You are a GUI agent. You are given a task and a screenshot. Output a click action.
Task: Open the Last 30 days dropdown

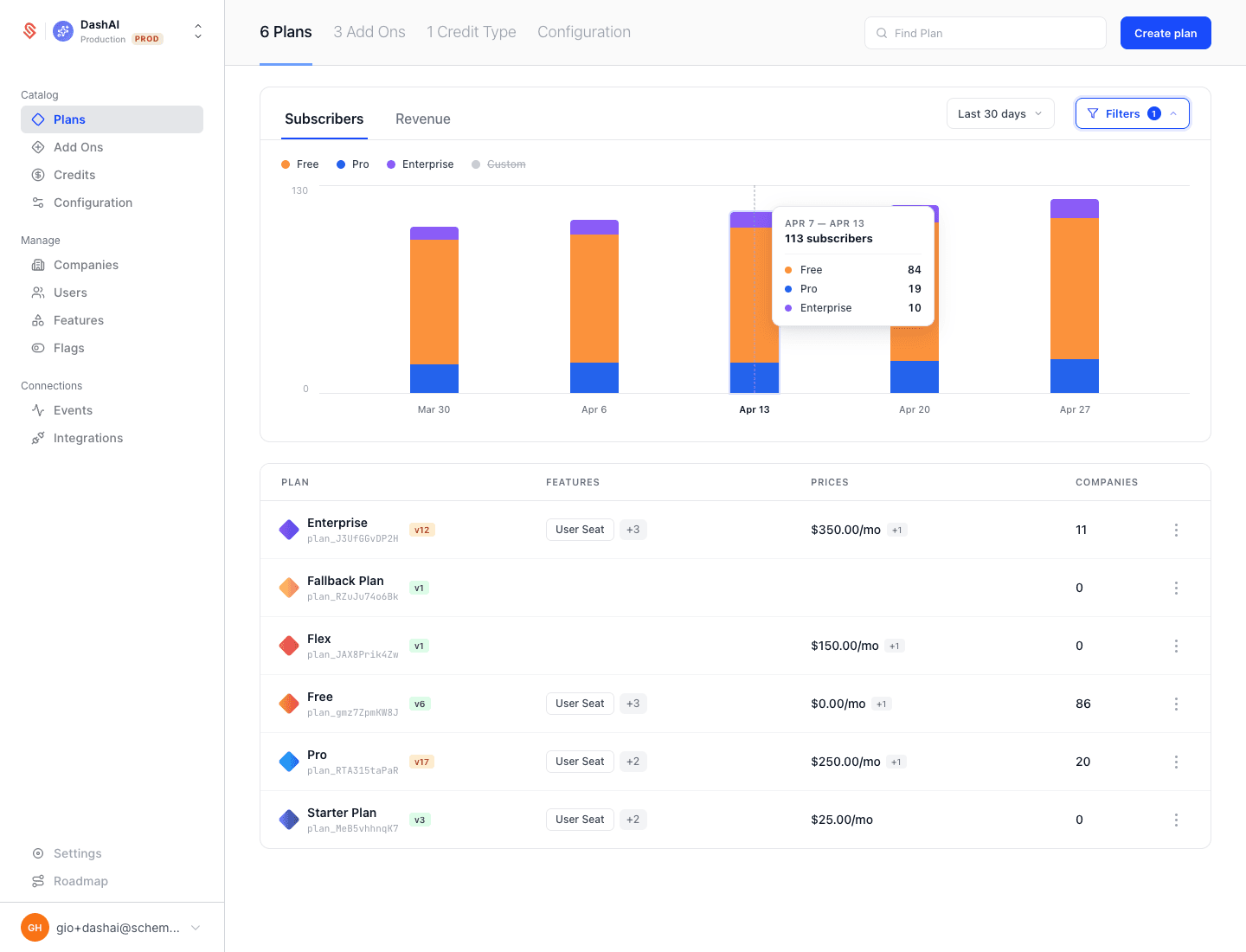coord(1000,113)
